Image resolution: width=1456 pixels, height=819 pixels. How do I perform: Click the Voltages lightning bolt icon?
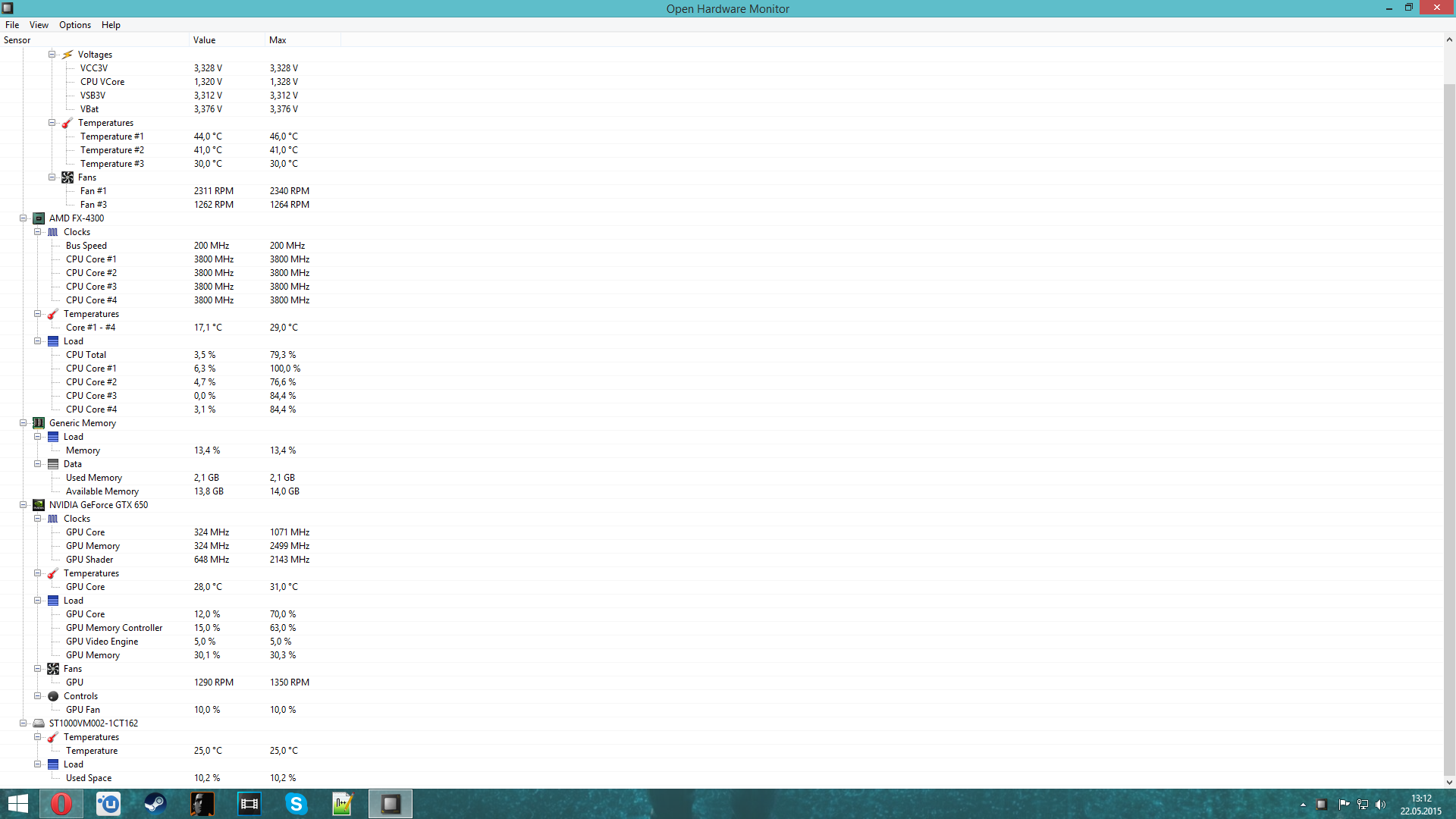[67, 55]
